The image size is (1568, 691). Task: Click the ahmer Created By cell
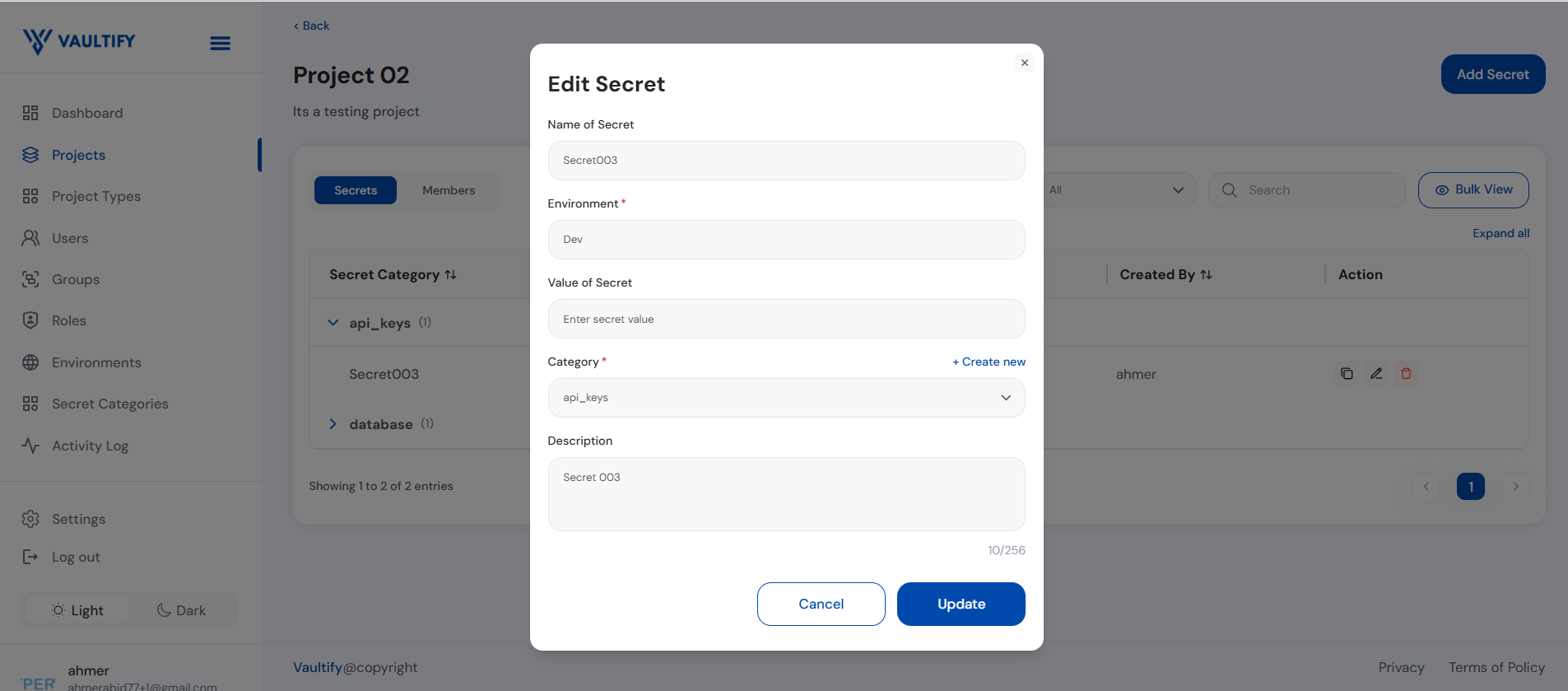[1136, 375]
